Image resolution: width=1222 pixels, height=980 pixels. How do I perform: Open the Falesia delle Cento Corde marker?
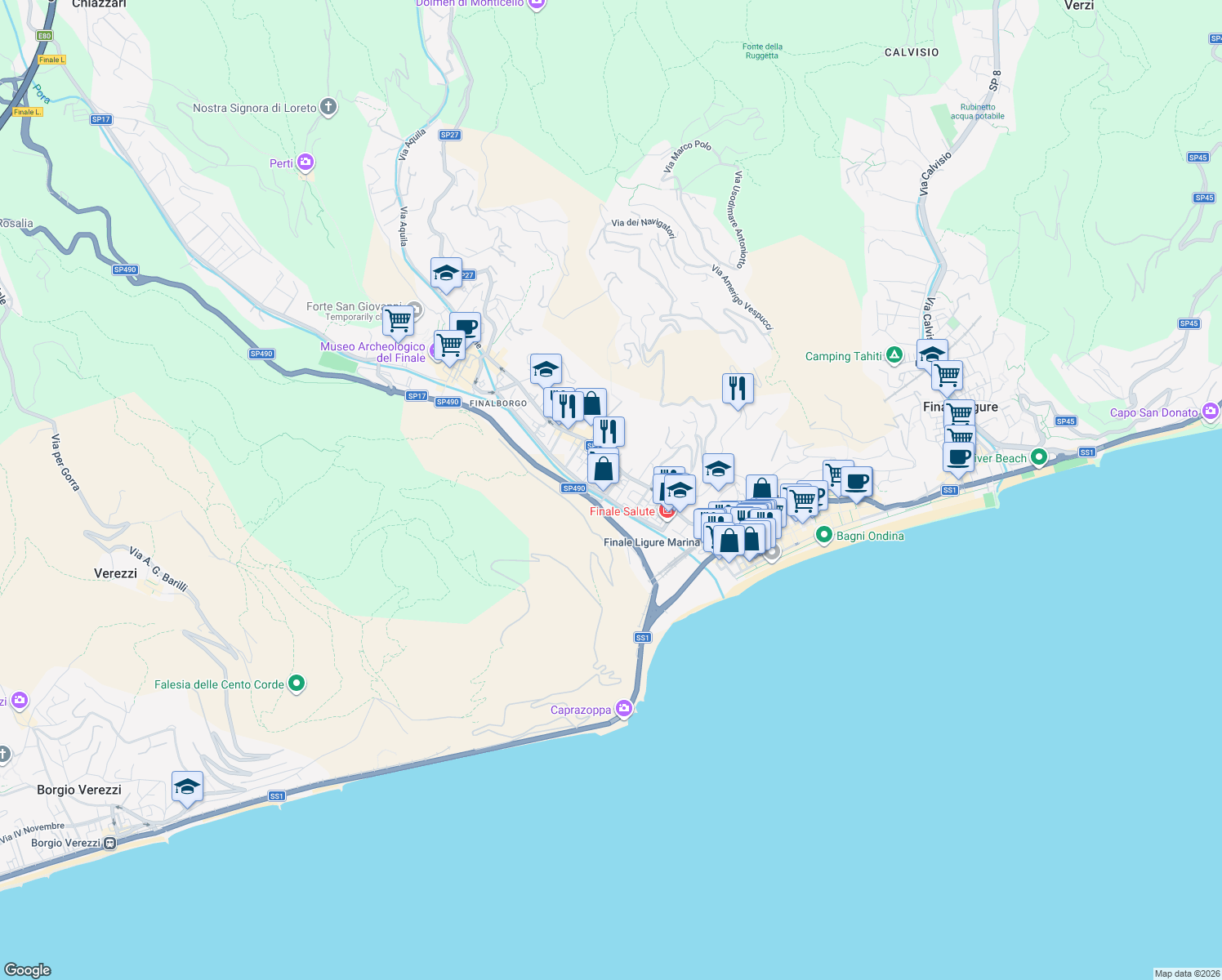[295, 684]
